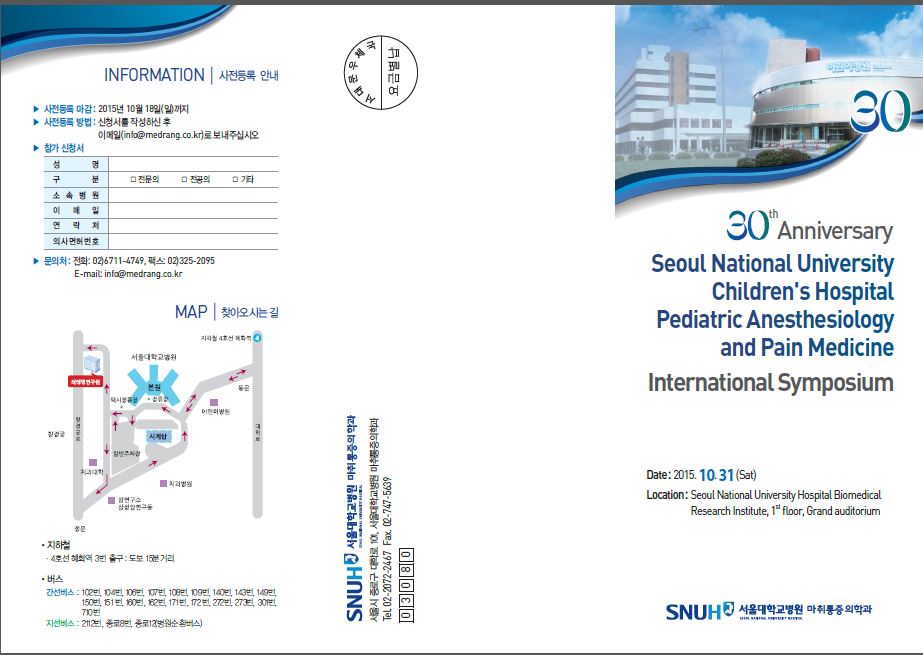Click the MAP heading
The width and height of the screenshot is (923, 655).
point(191,311)
